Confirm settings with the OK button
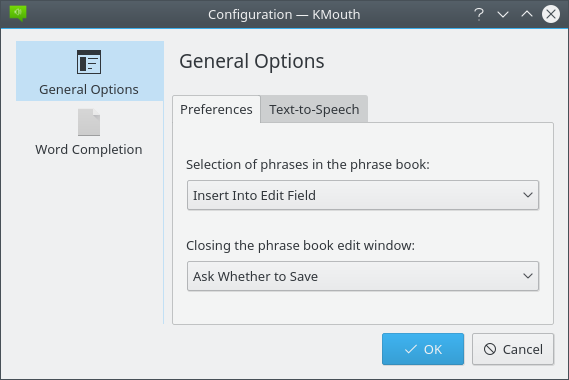569x380 pixels. [x=423, y=349]
